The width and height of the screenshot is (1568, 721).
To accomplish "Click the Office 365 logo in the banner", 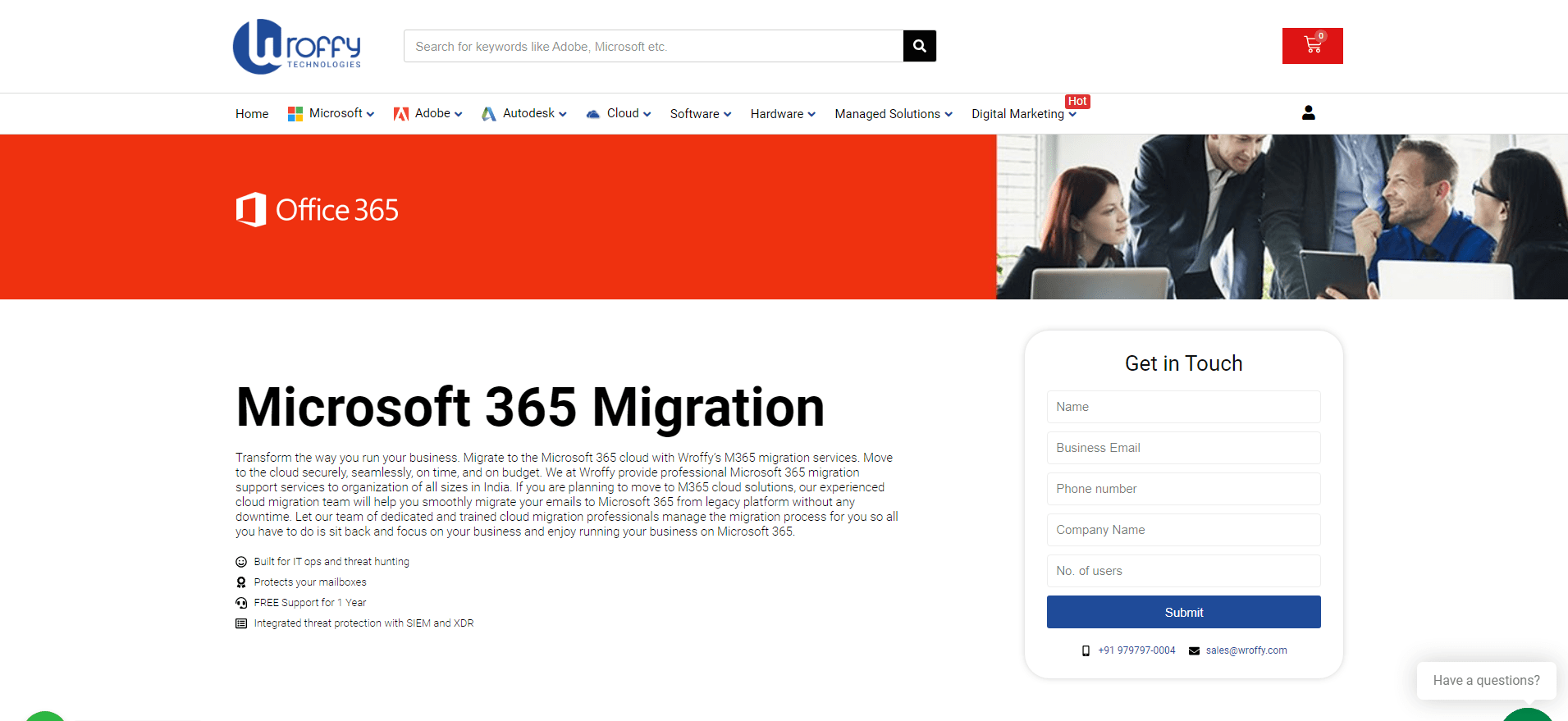I will [x=317, y=209].
